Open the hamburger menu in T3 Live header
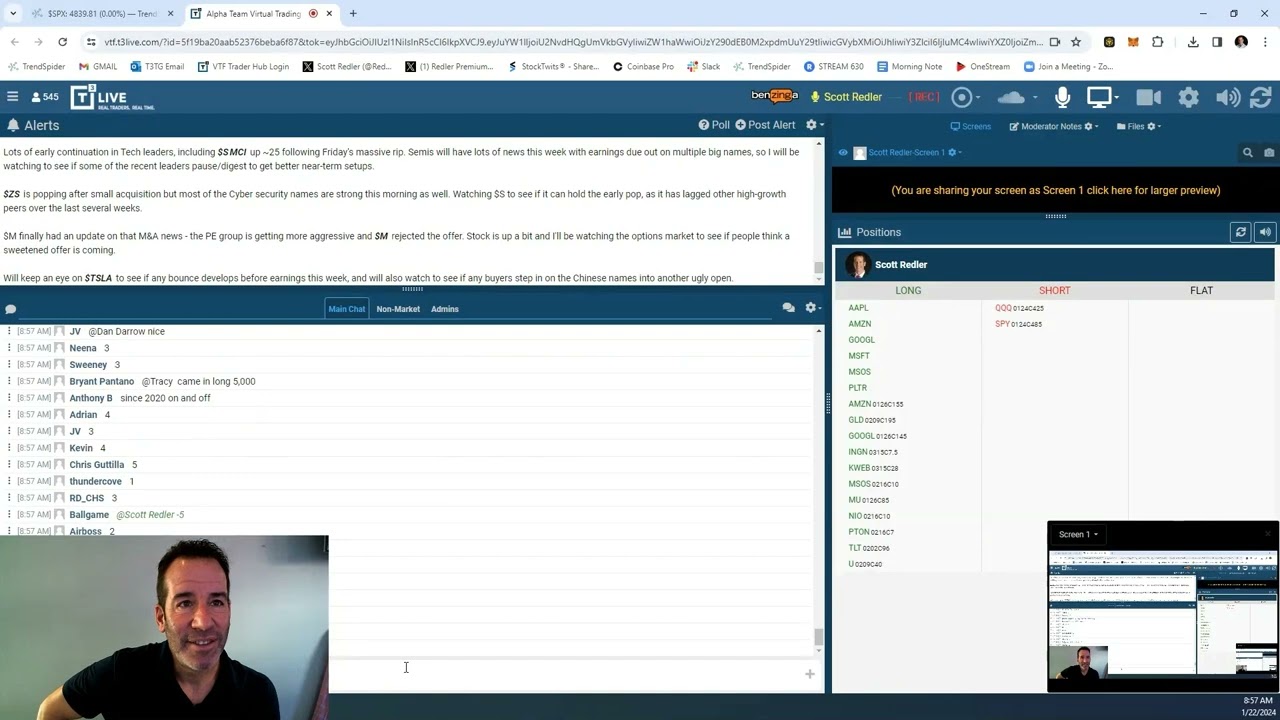 coord(12,97)
